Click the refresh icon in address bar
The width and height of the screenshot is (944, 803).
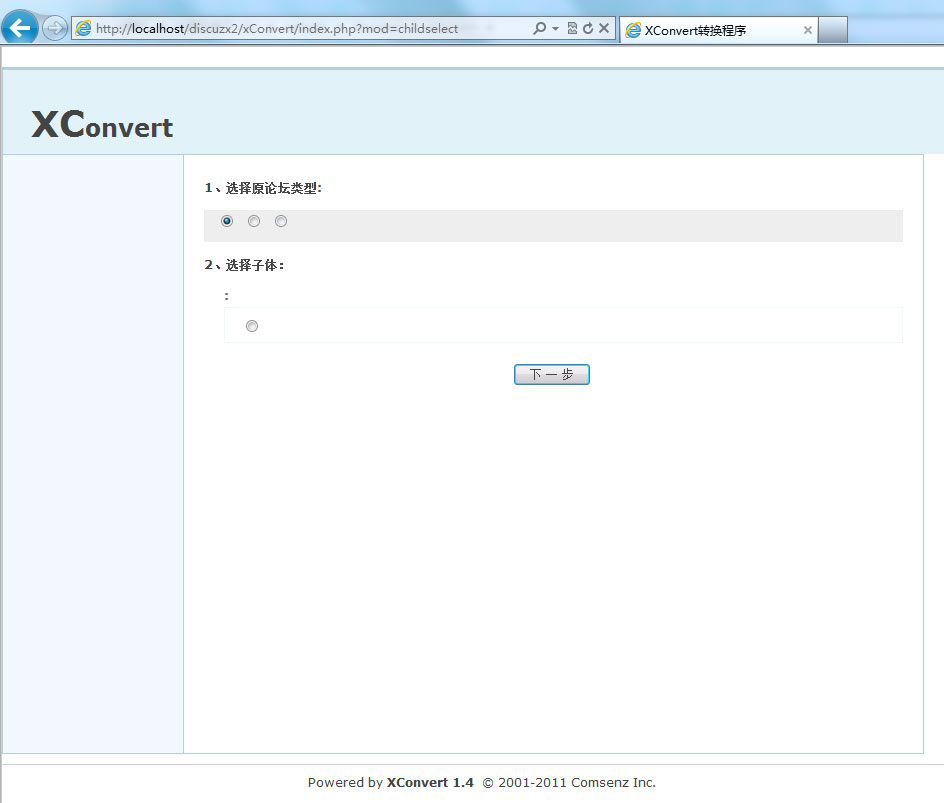tap(588, 28)
